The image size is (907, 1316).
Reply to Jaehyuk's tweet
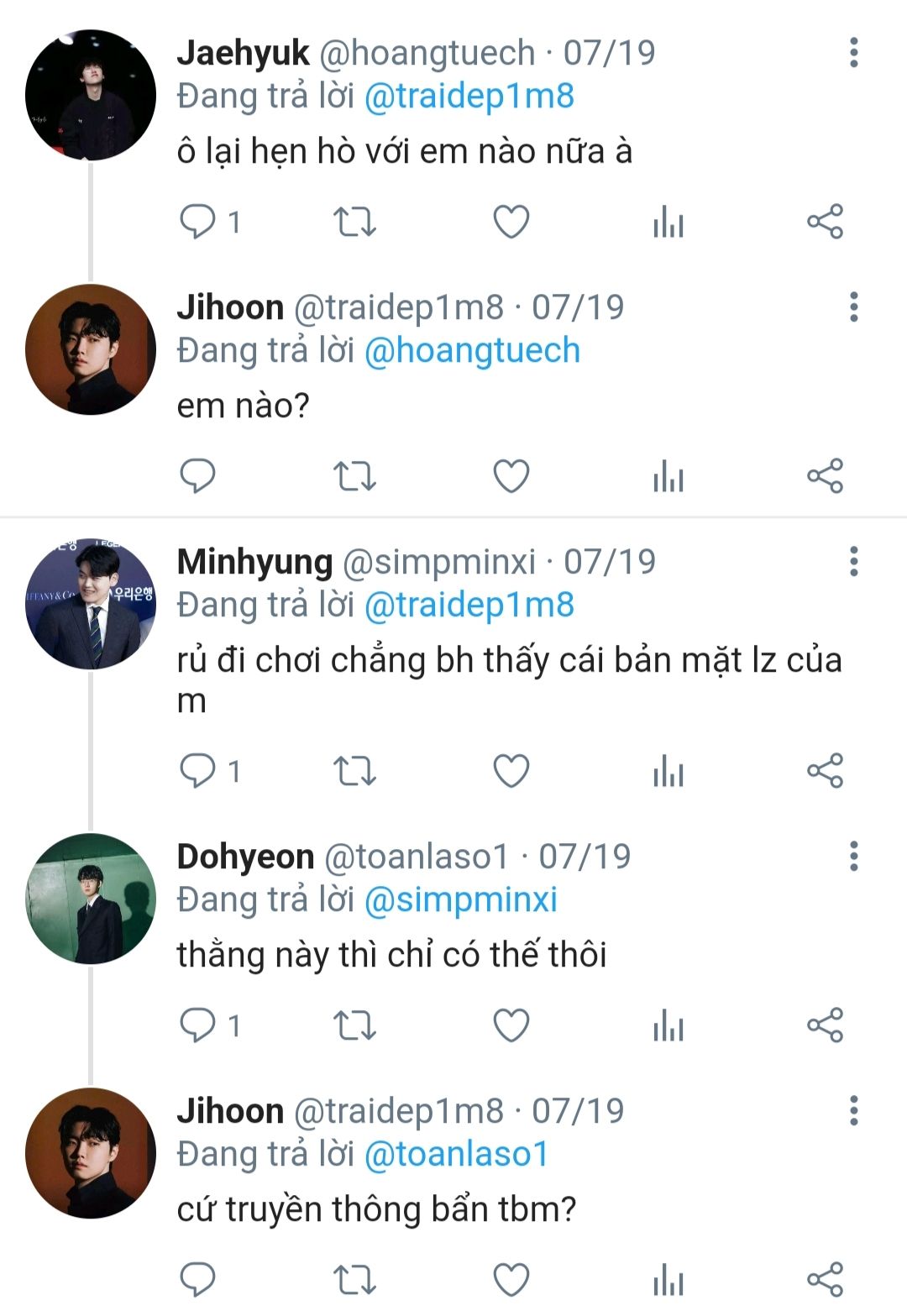[198, 222]
